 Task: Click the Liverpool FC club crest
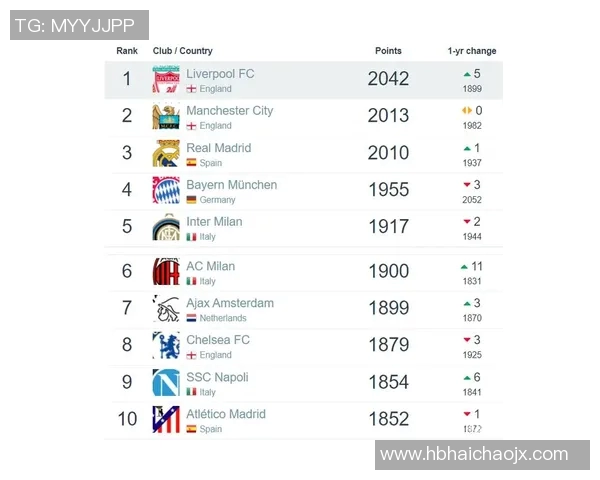166,80
